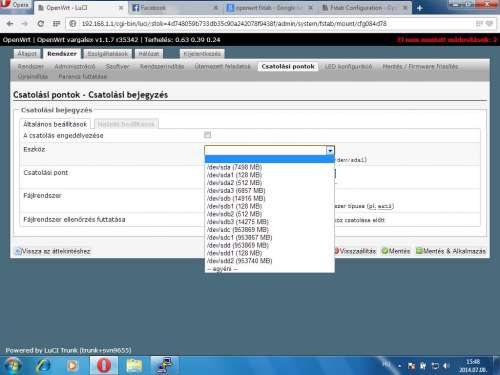The image size is (500, 375).
Task: Switch to the Facebook browser tab
Action: pos(174,8)
